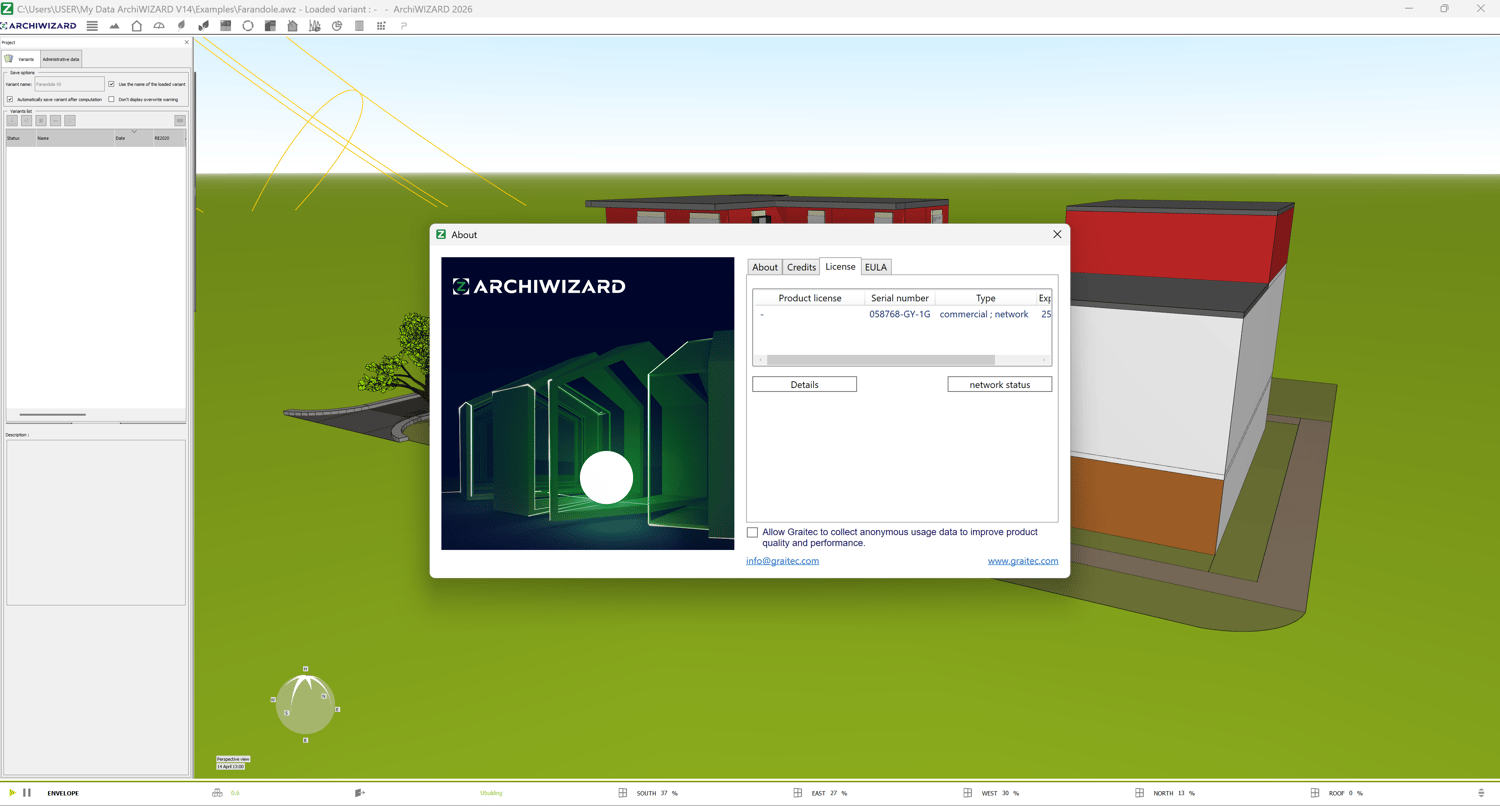The image size is (1500, 806).
Task: Click the Variant name input field
Action: coord(70,84)
